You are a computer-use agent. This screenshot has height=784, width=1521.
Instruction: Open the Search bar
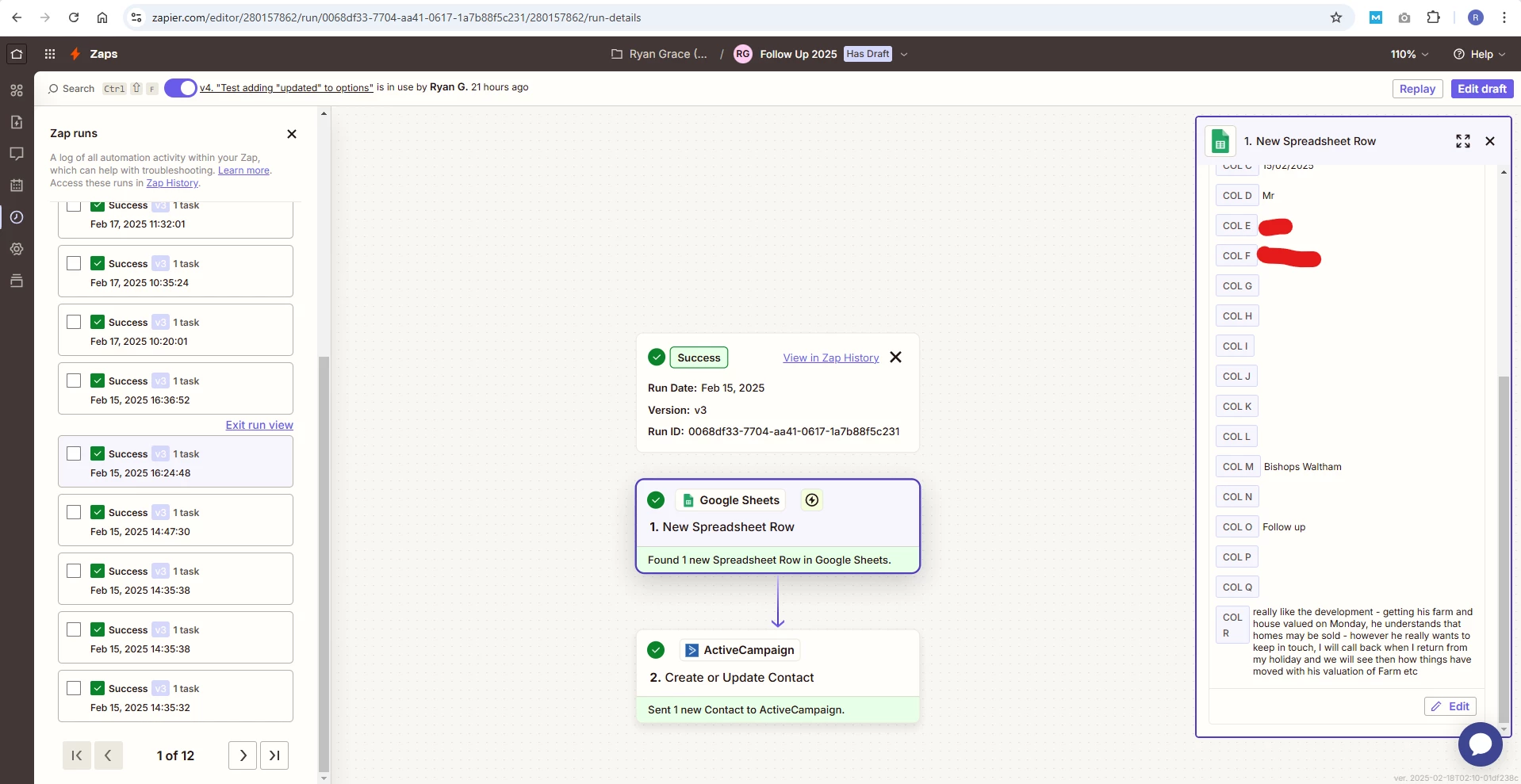103,88
